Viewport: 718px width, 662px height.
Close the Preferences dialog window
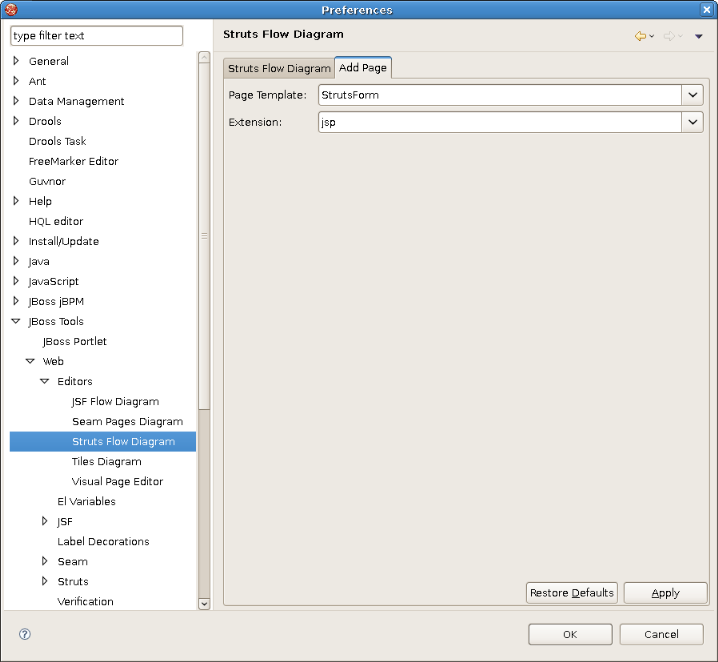point(706,9)
